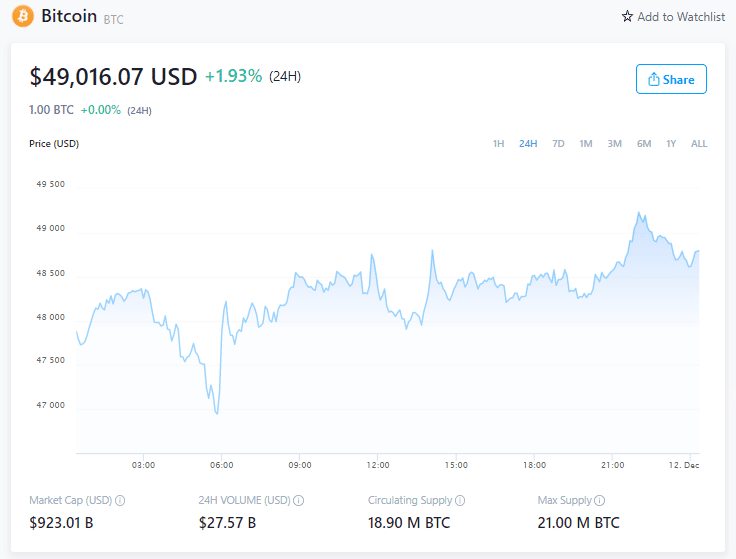
Task: Click the 1.00 BTC value
Action: pyautogui.click(x=51, y=110)
